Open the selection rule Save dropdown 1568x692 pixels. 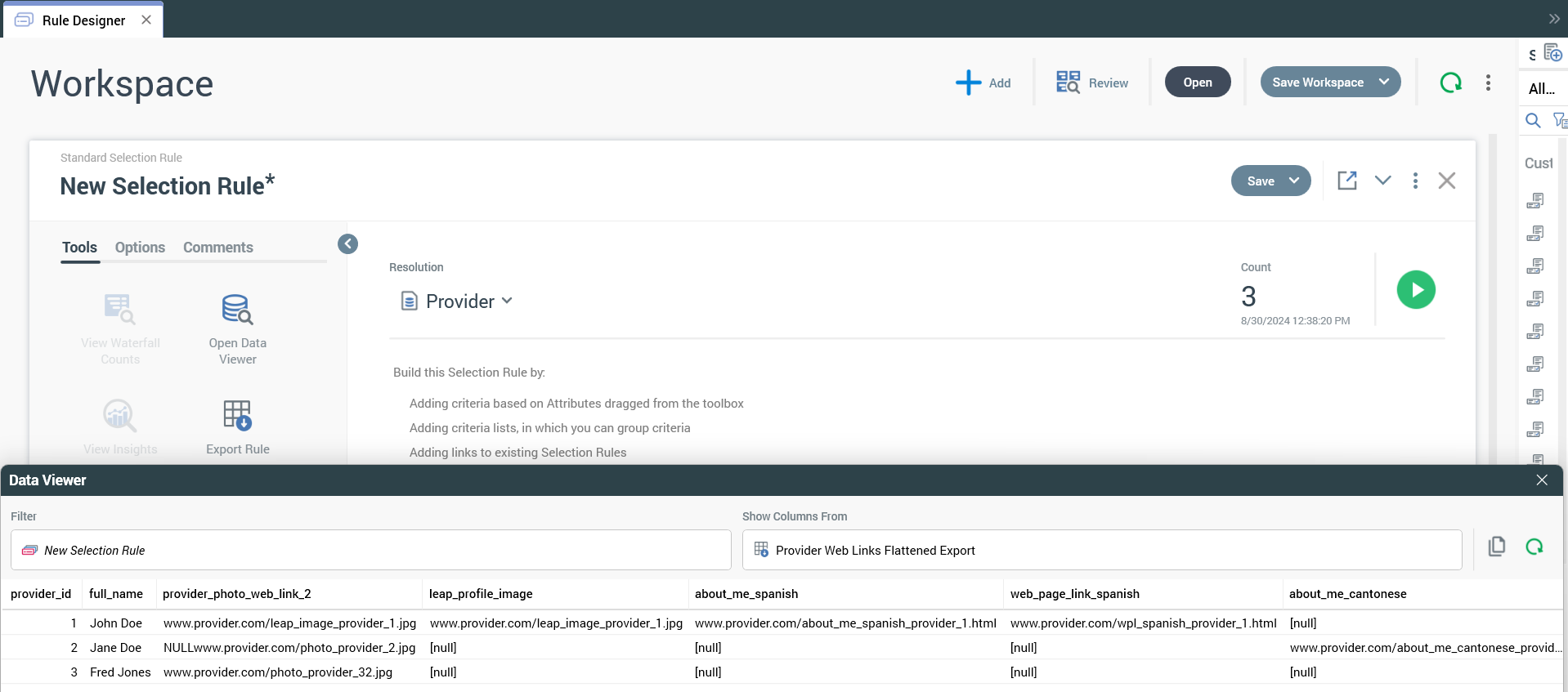(x=1294, y=181)
